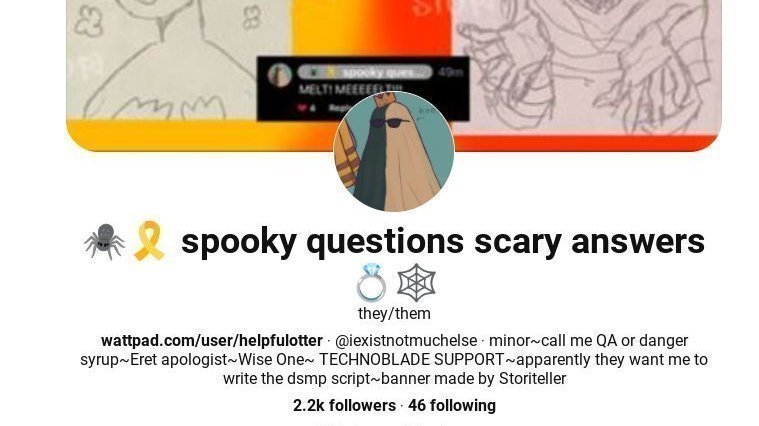Click the spider emoji before the profile name
This screenshot has height=426, width=759.
(x=104, y=241)
